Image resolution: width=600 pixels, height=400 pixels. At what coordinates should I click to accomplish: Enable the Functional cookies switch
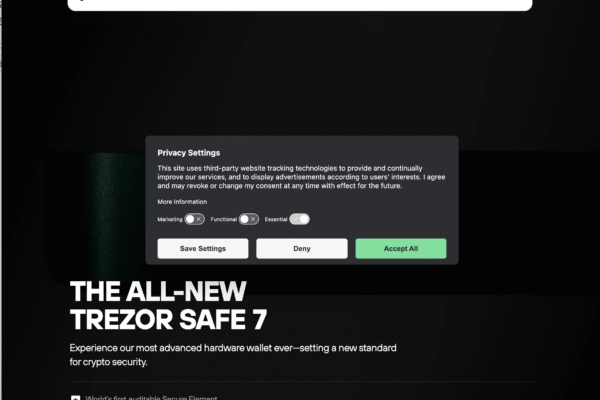click(249, 219)
